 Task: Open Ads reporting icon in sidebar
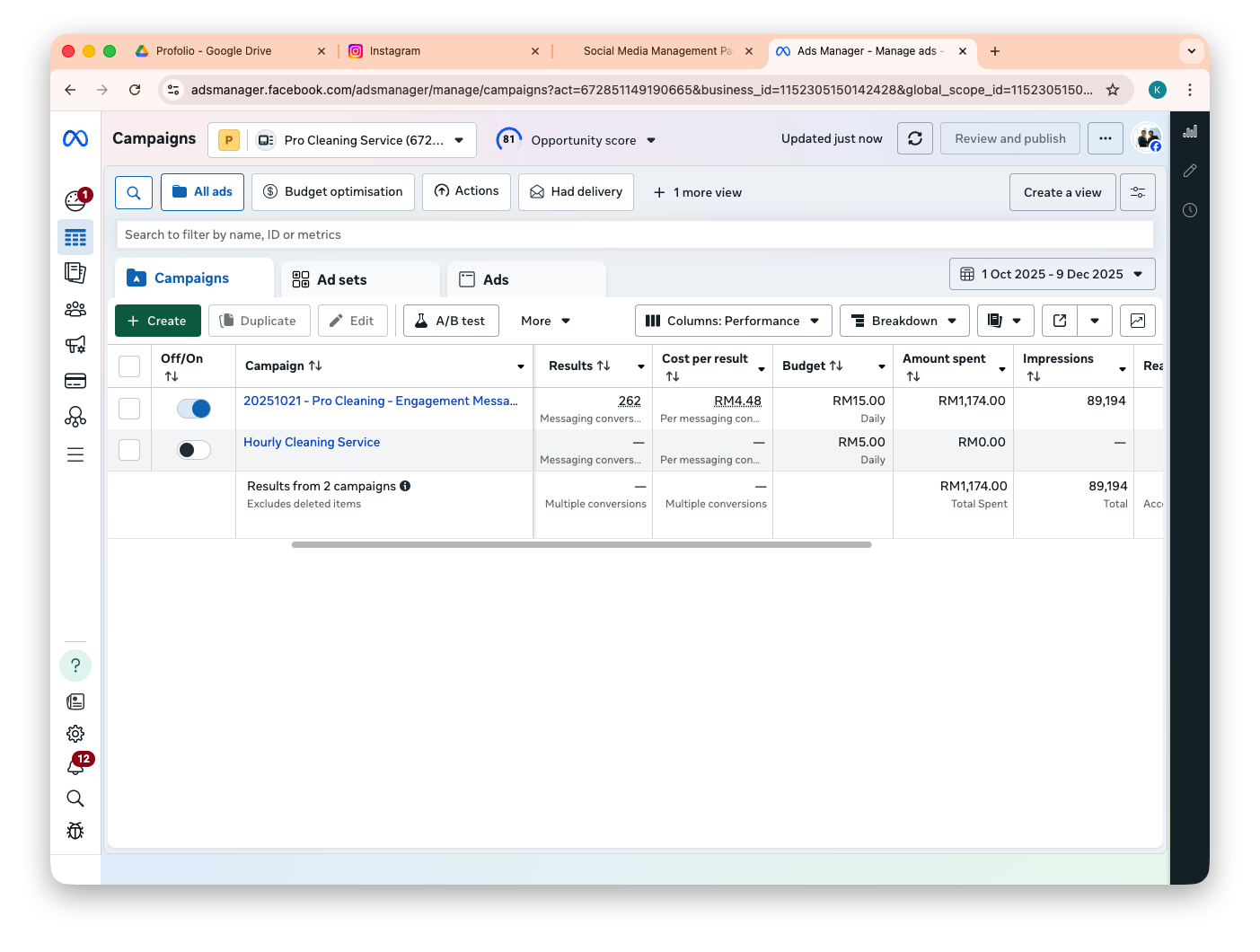tap(75, 272)
